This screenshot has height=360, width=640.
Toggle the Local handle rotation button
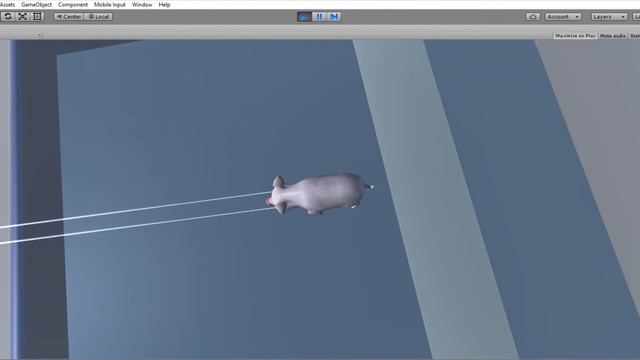click(98, 17)
